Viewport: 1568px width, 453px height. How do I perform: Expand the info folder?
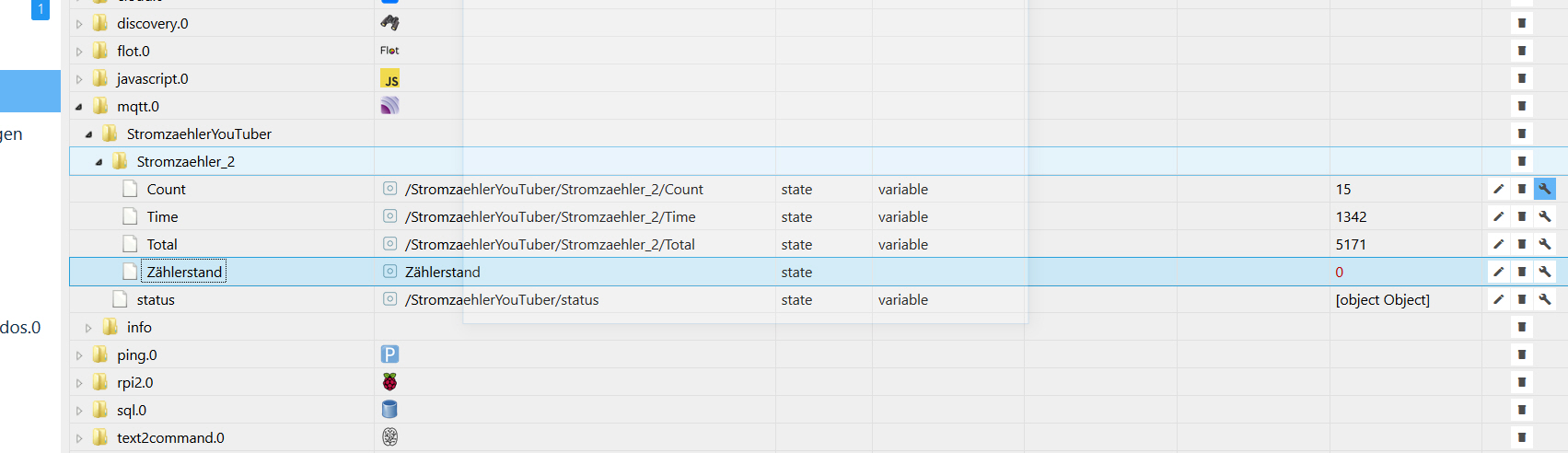coord(88,328)
